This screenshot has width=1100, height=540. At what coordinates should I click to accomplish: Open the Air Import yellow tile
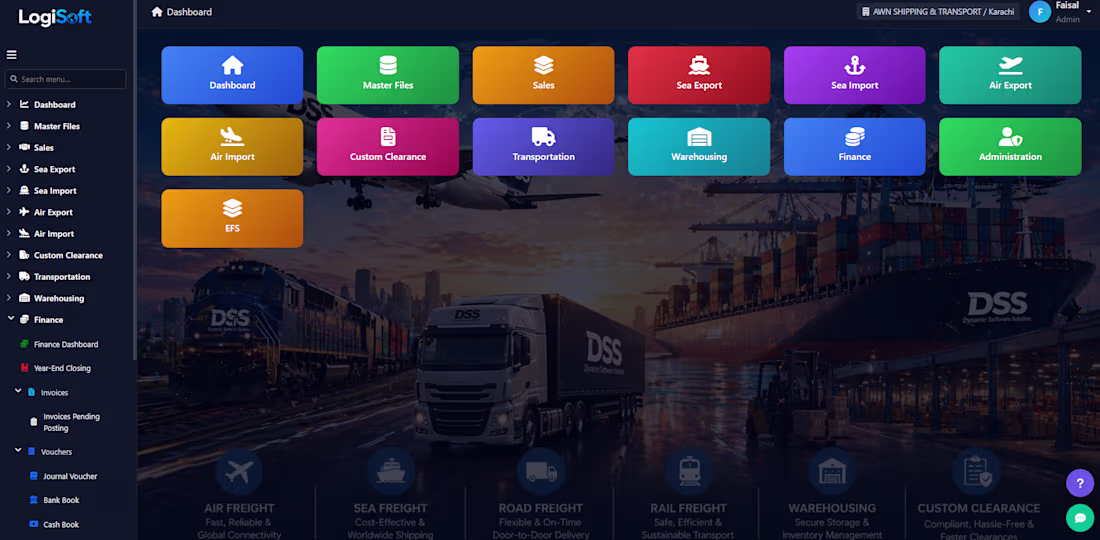click(x=232, y=147)
